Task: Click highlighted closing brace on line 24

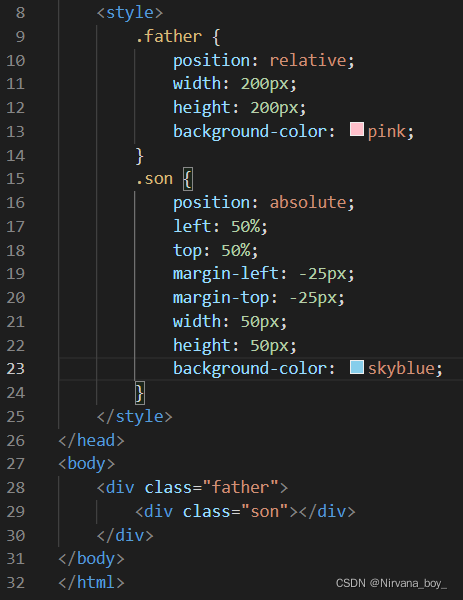Action: coord(140,393)
